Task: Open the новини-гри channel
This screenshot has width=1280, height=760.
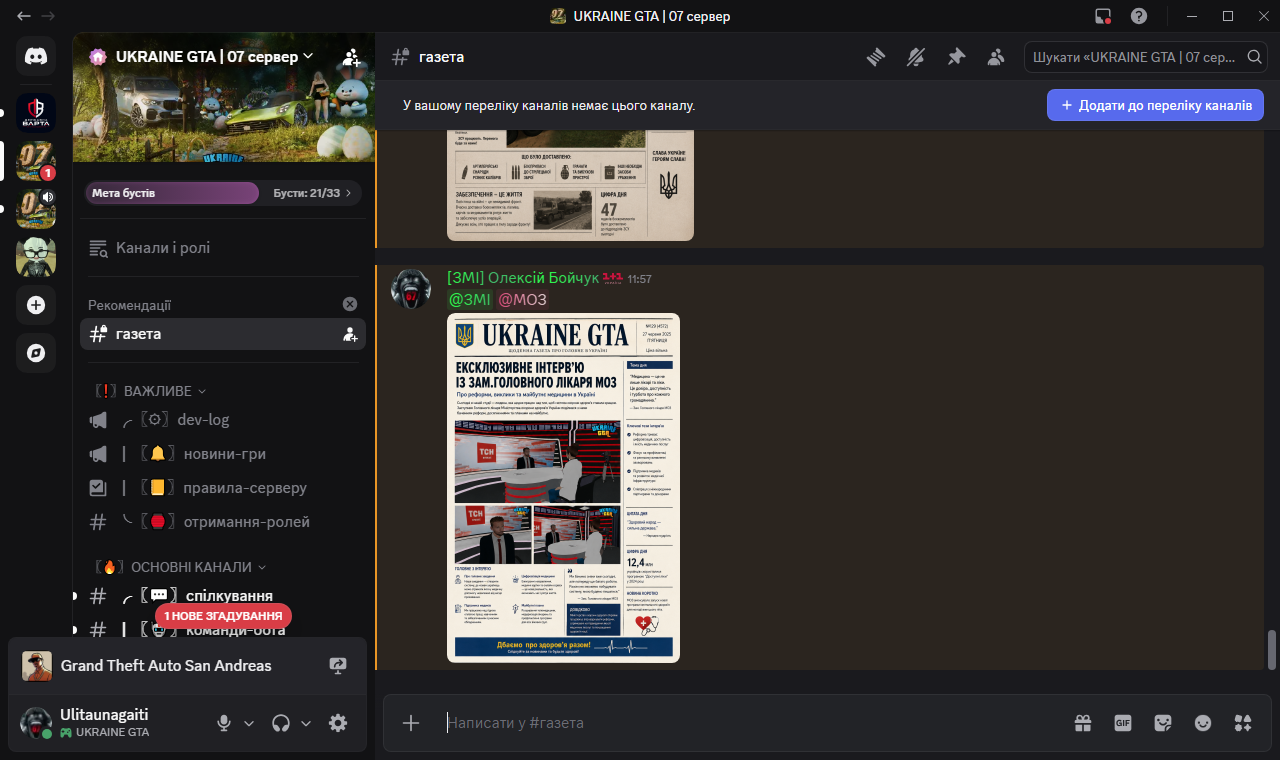Action: (223, 454)
